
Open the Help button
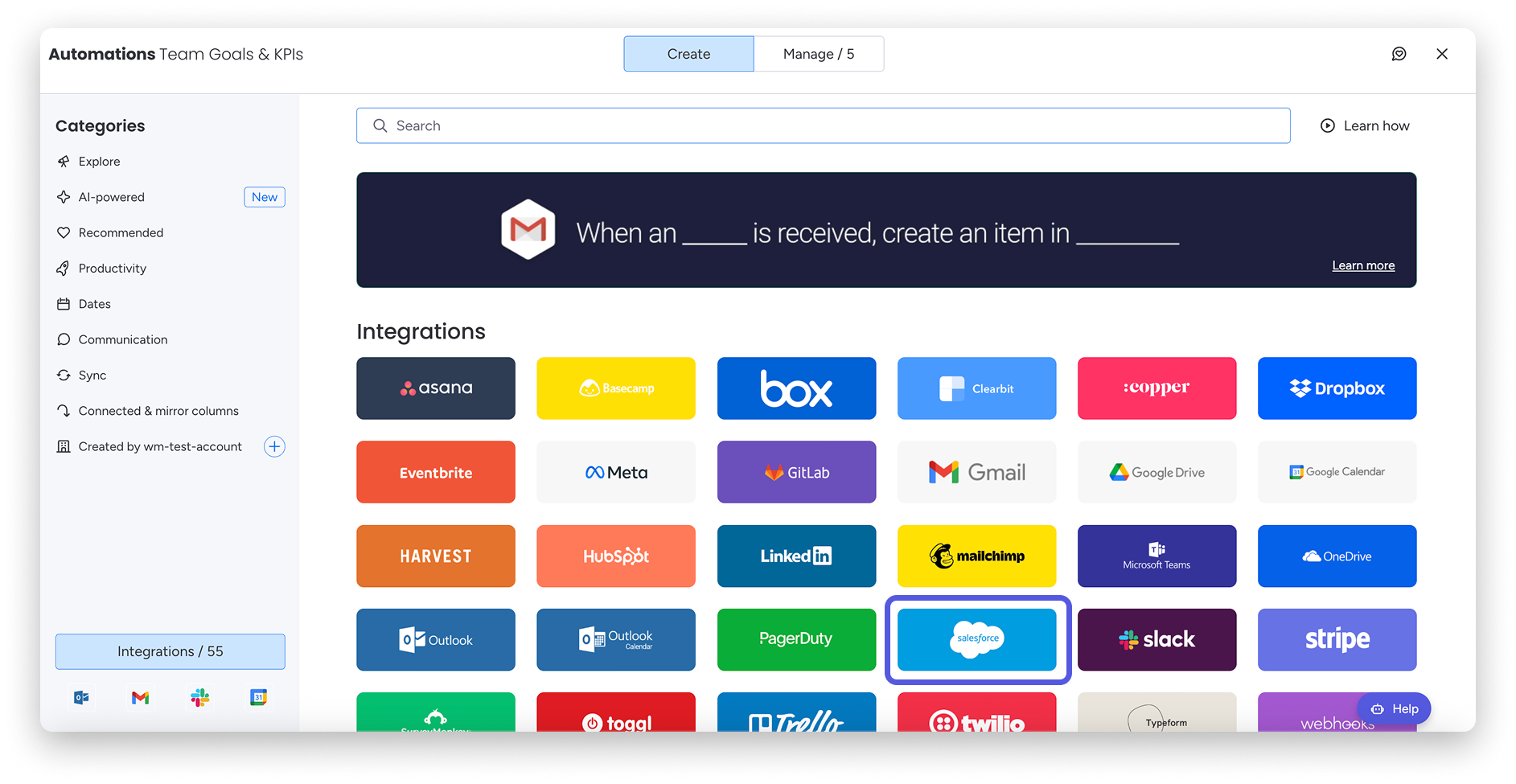(1394, 708)
